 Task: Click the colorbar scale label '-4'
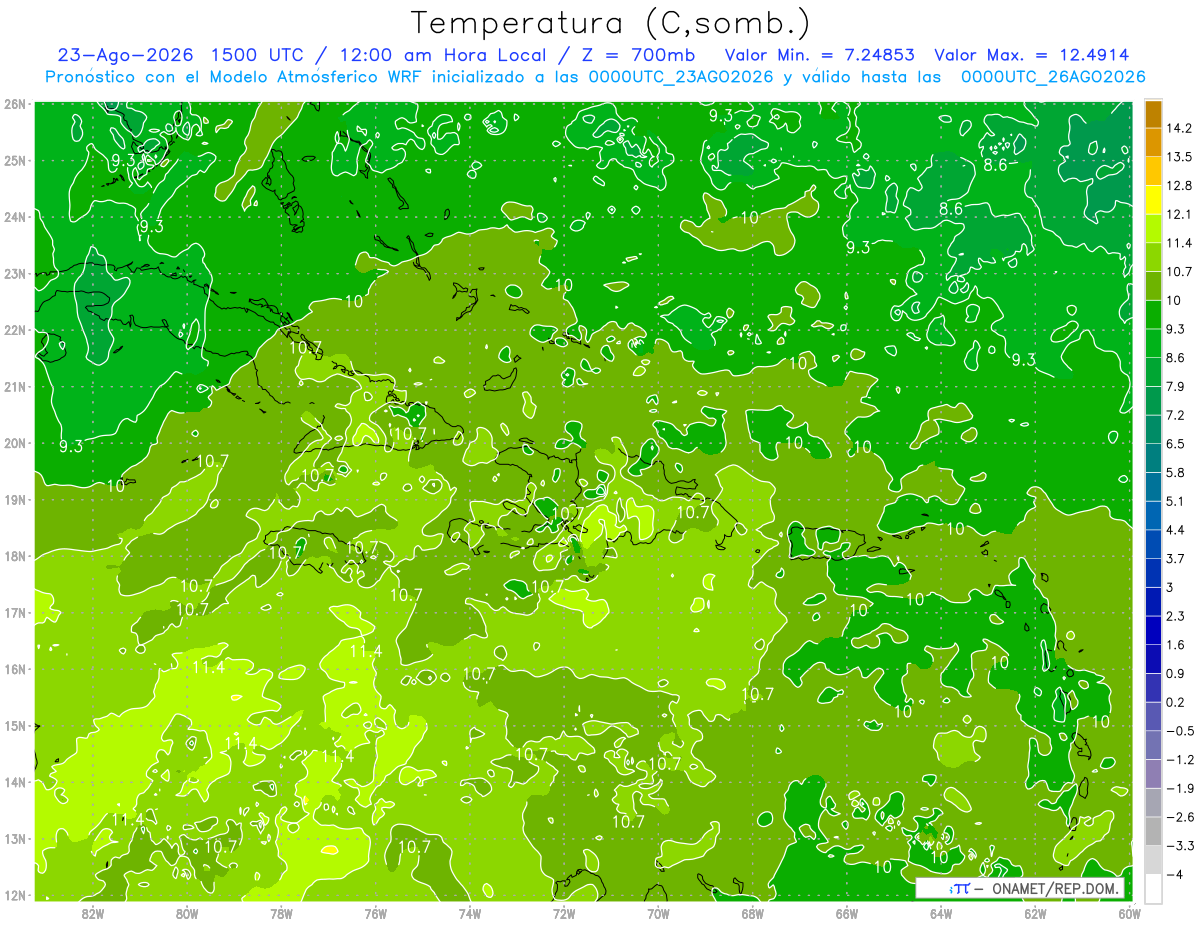tap(1174, 875)
